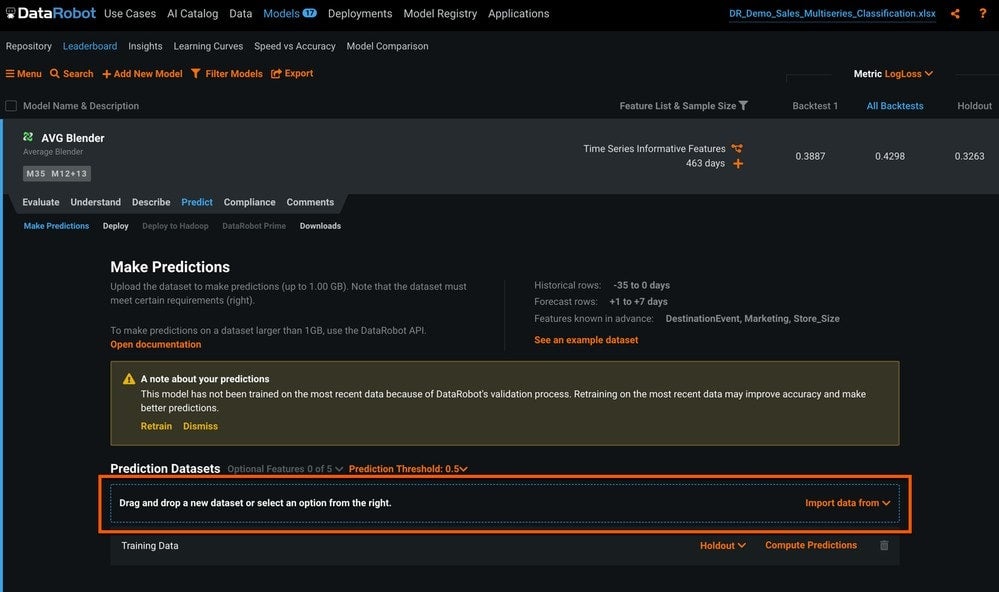Click the Training Data row label
The image size is (999, 592).
(x=150, y=545)
